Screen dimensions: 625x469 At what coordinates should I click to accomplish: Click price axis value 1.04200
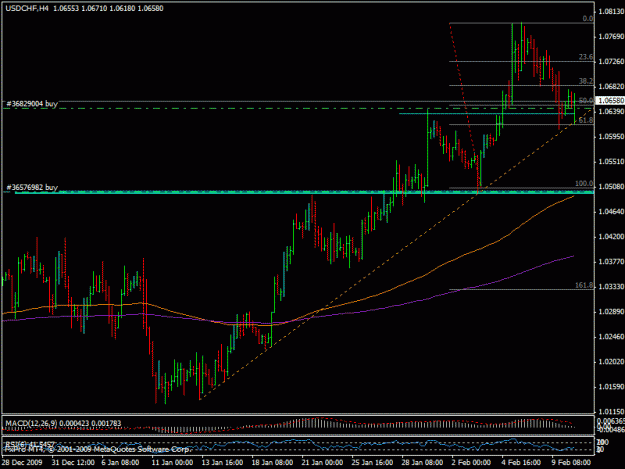tap(611, 237)
